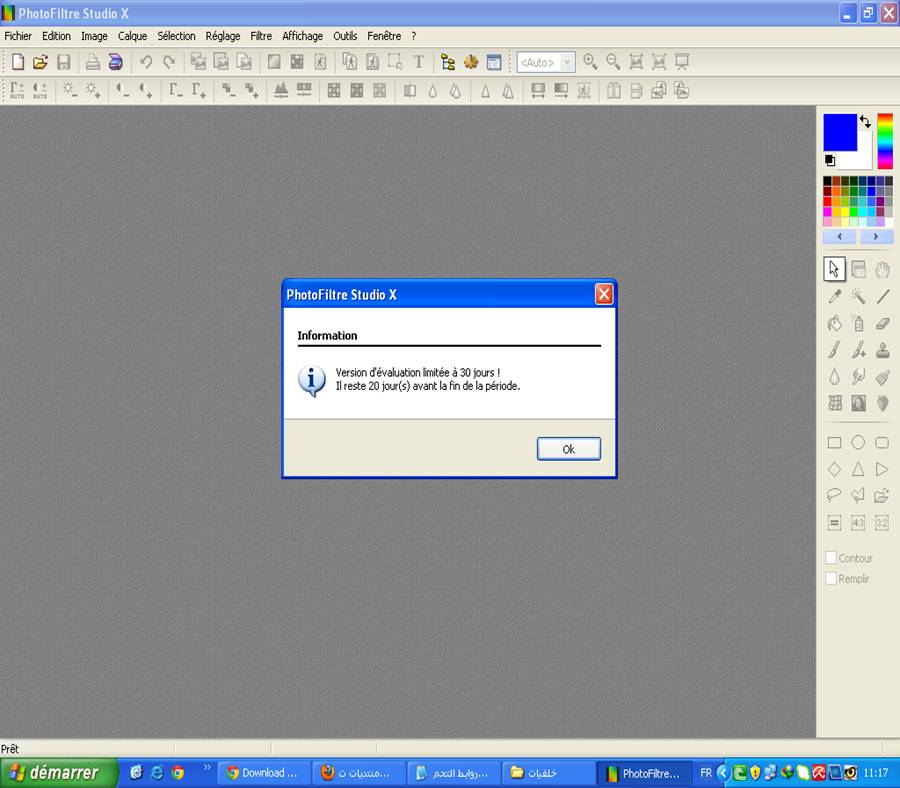The image size is (900, 788).
Task: Open the Réglage menu
Action: point(223,36)
